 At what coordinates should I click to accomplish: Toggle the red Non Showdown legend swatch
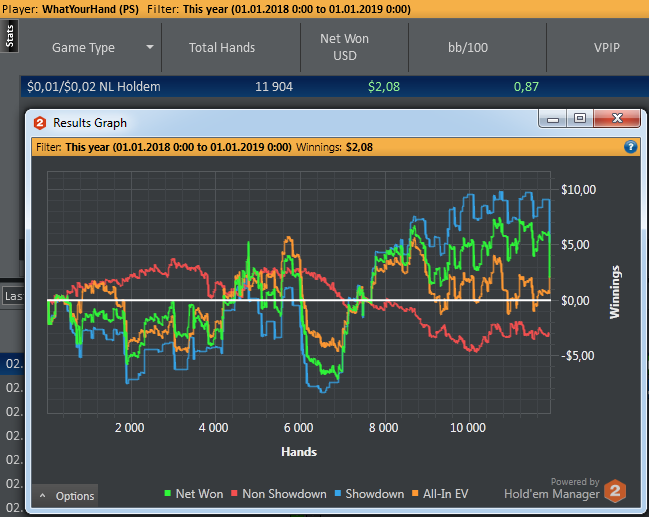[234, 493]
